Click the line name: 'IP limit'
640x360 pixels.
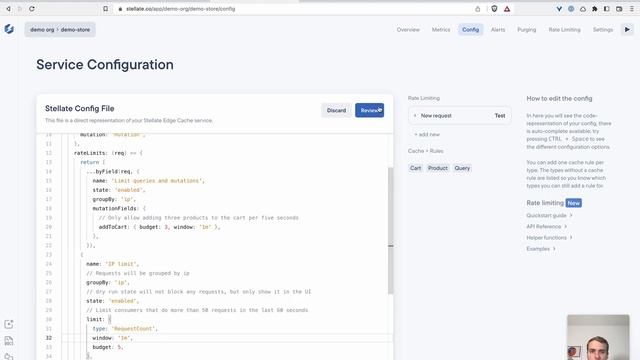coord(112,264)
